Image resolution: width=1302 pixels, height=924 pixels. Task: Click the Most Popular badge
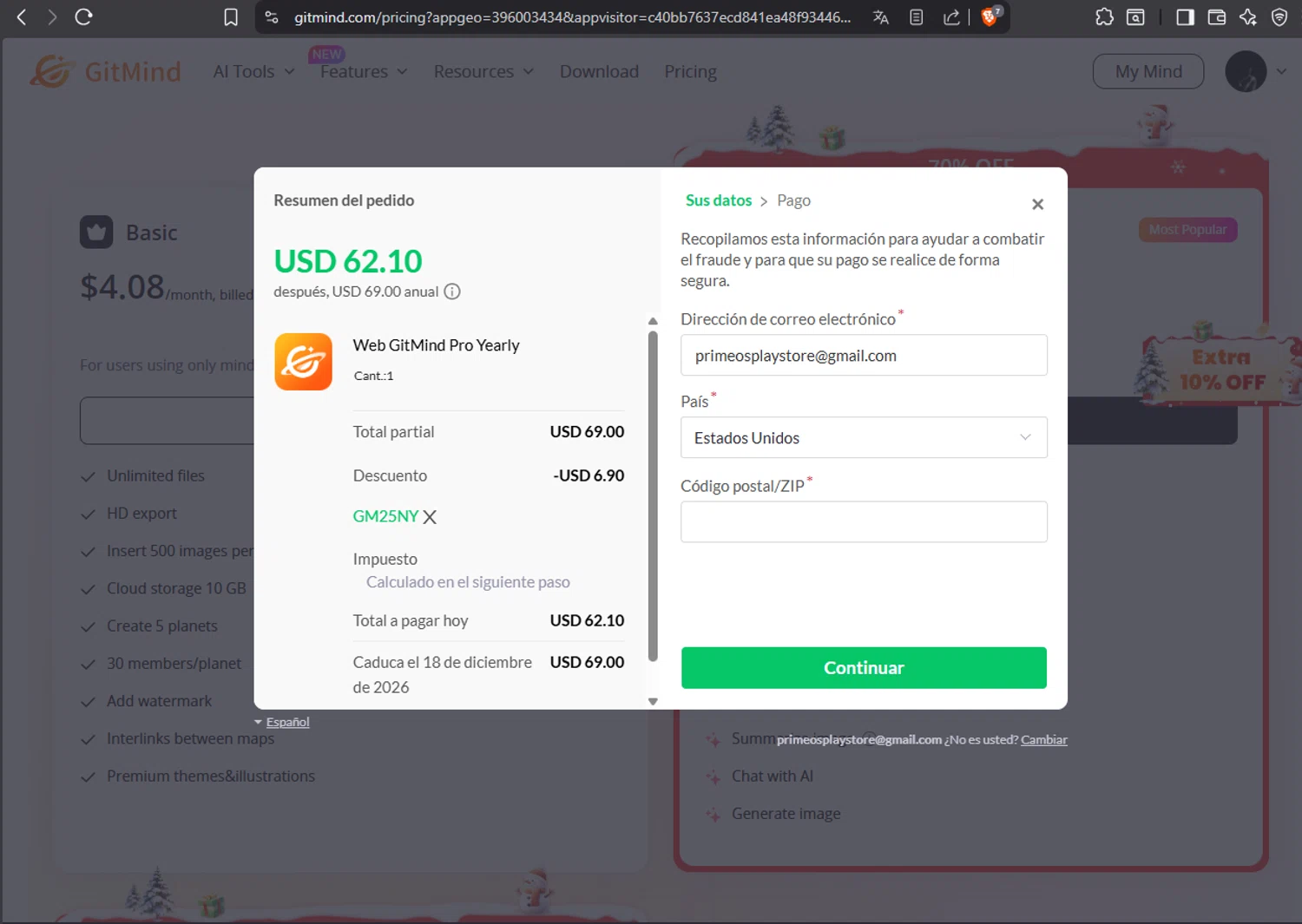1187,230
